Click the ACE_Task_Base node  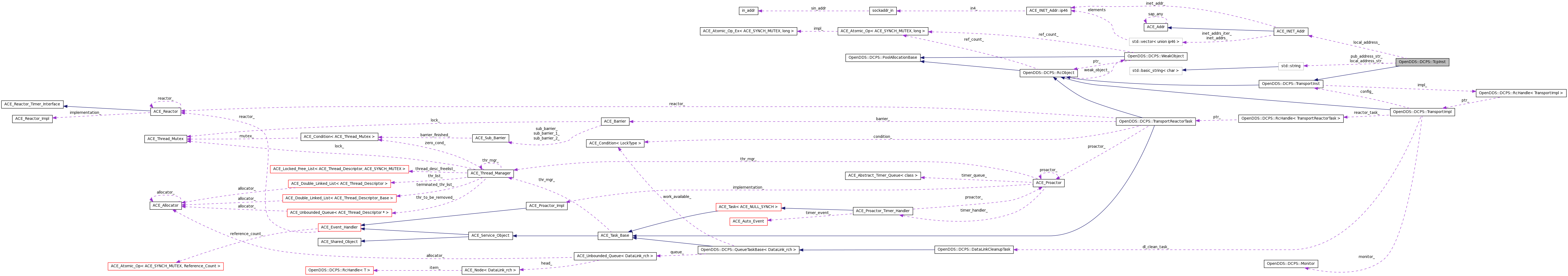pos(615,236)
